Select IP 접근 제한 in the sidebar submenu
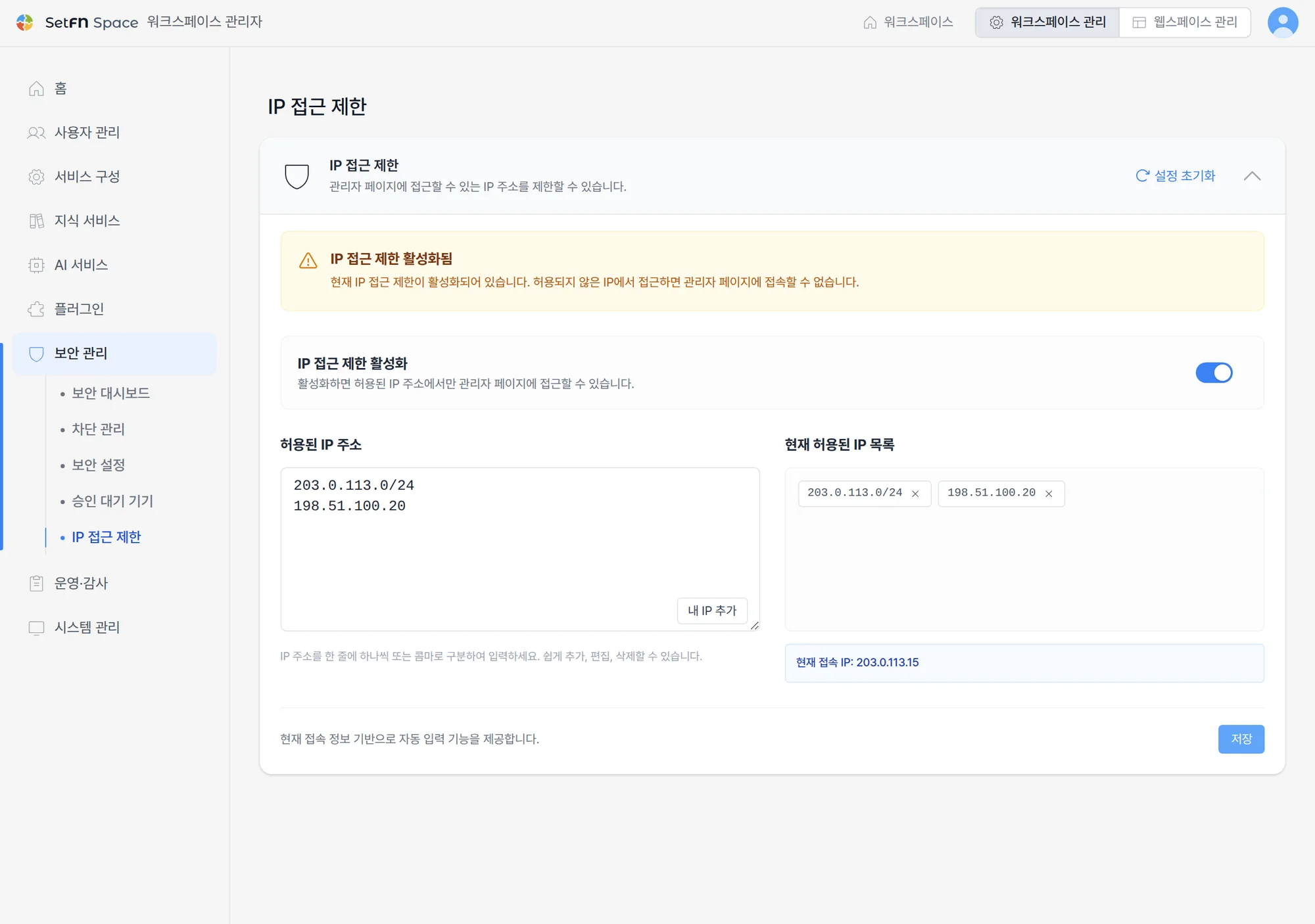This screenshot has width=1315, height=924. [106, 538]
